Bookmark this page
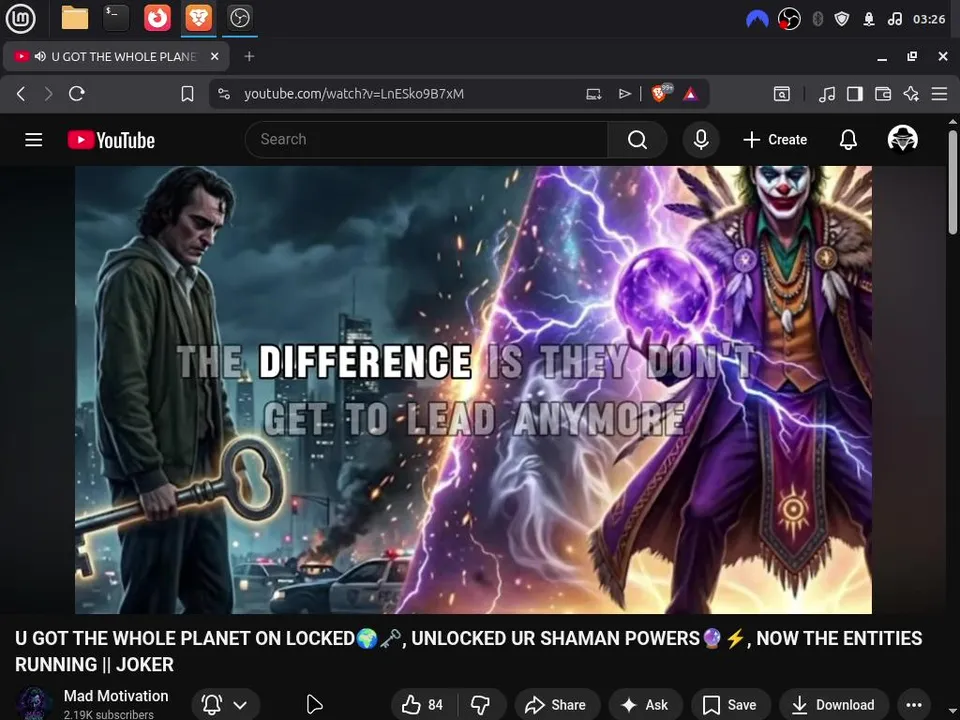 [187, 94]
